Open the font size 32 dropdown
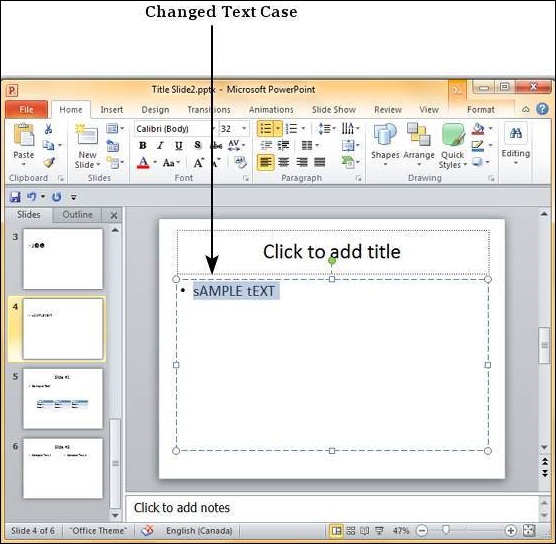 coord(244,128)
